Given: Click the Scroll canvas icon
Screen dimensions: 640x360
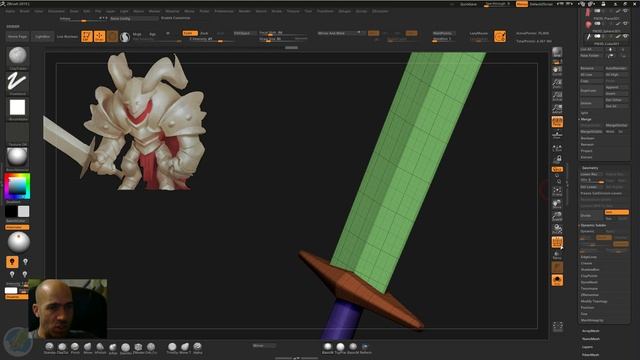Looking at the screenshot, I should (557, 71).
